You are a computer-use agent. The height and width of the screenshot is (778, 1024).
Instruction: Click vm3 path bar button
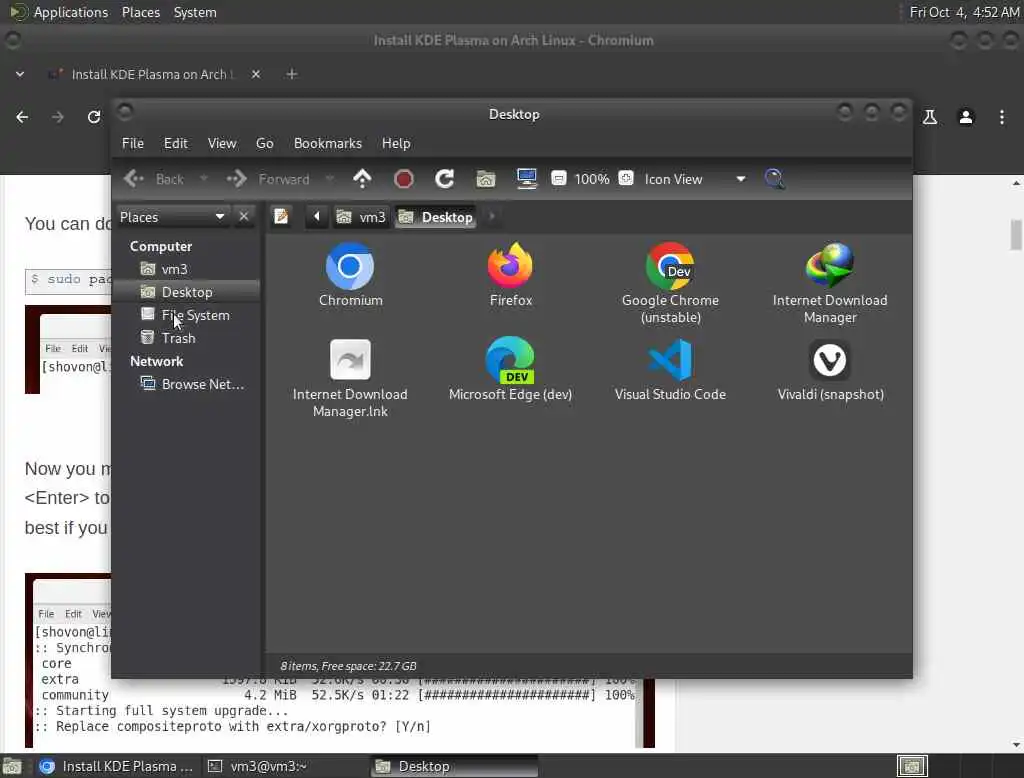[361, 217]
